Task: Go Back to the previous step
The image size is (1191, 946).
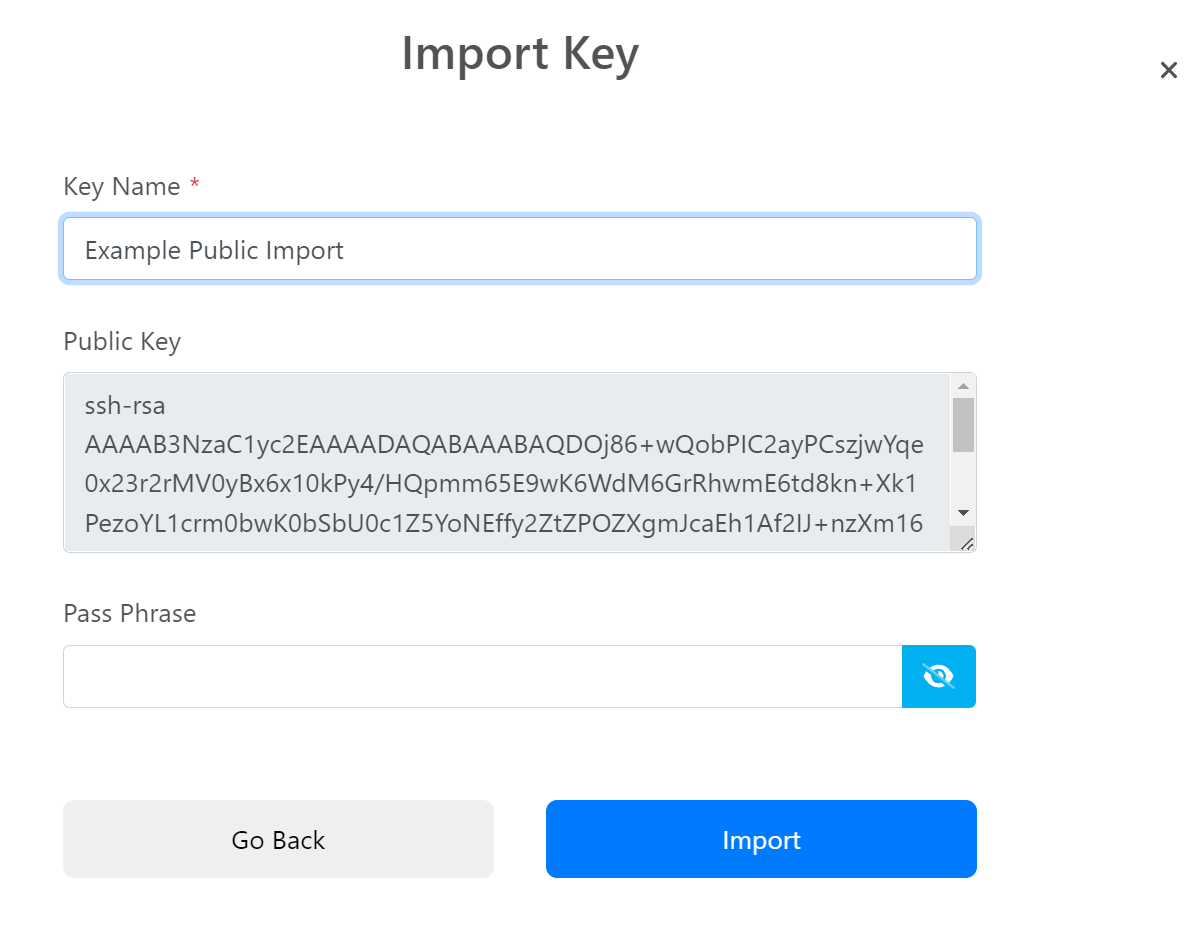Action: pos(278,839)
